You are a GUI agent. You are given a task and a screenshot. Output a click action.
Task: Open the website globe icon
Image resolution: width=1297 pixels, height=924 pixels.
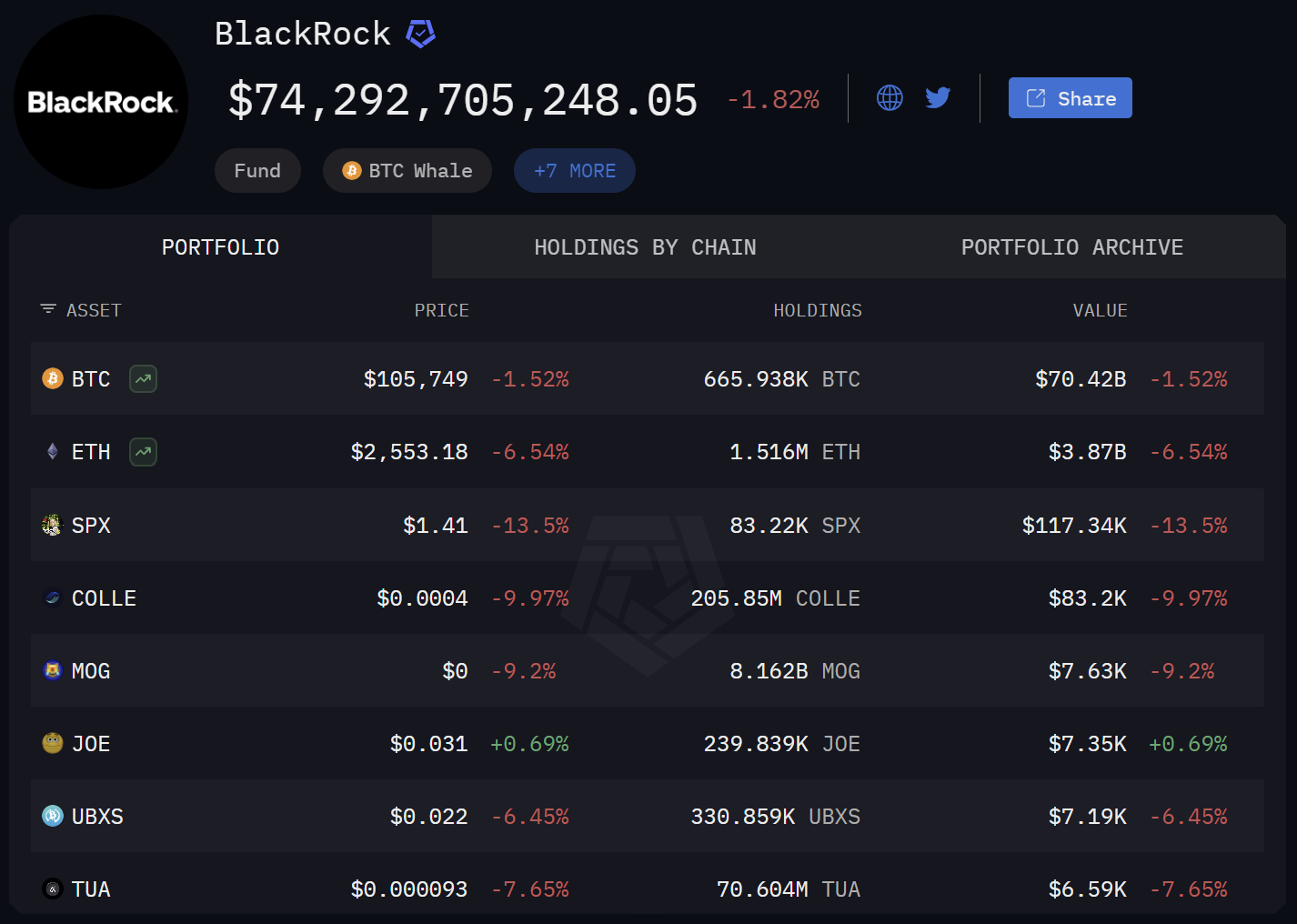pos(890,97)
